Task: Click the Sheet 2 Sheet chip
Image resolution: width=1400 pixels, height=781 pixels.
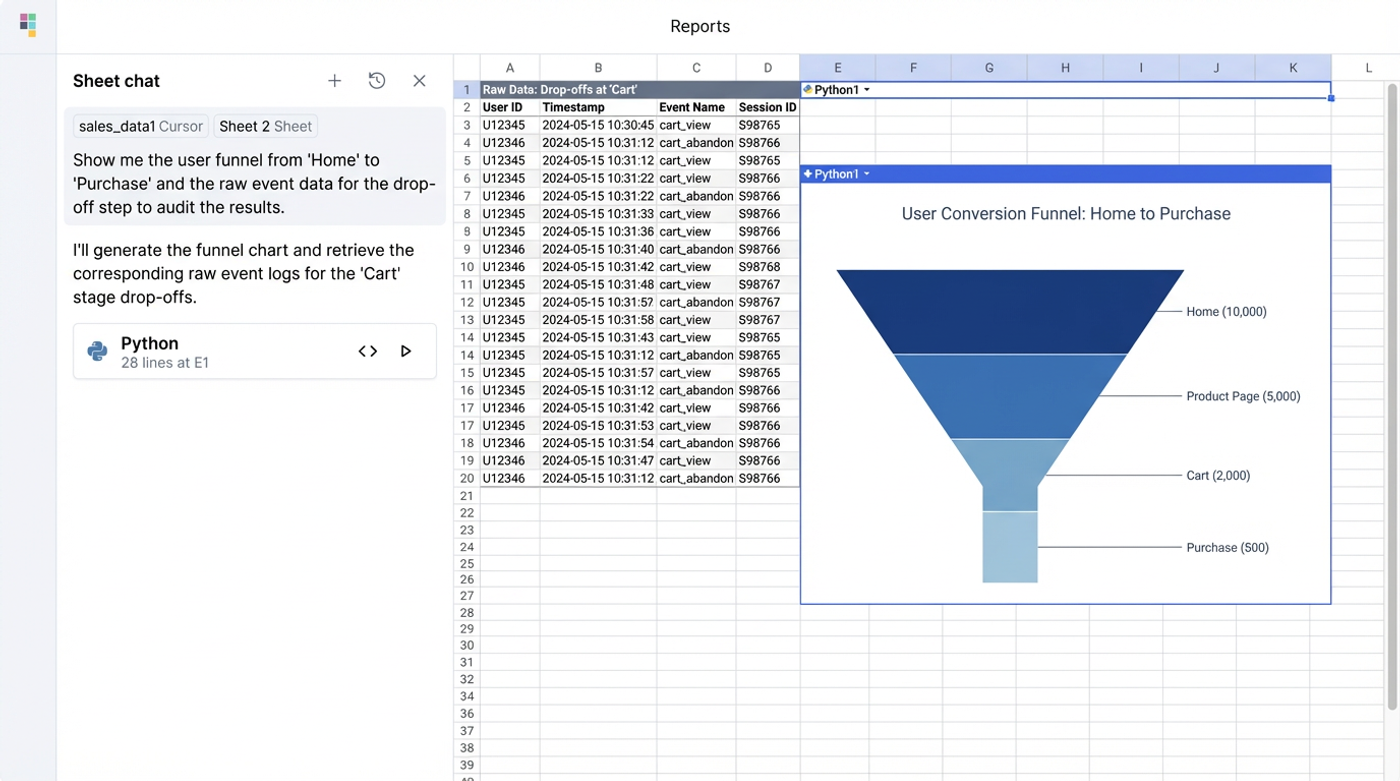Action: tap(265, 127)
